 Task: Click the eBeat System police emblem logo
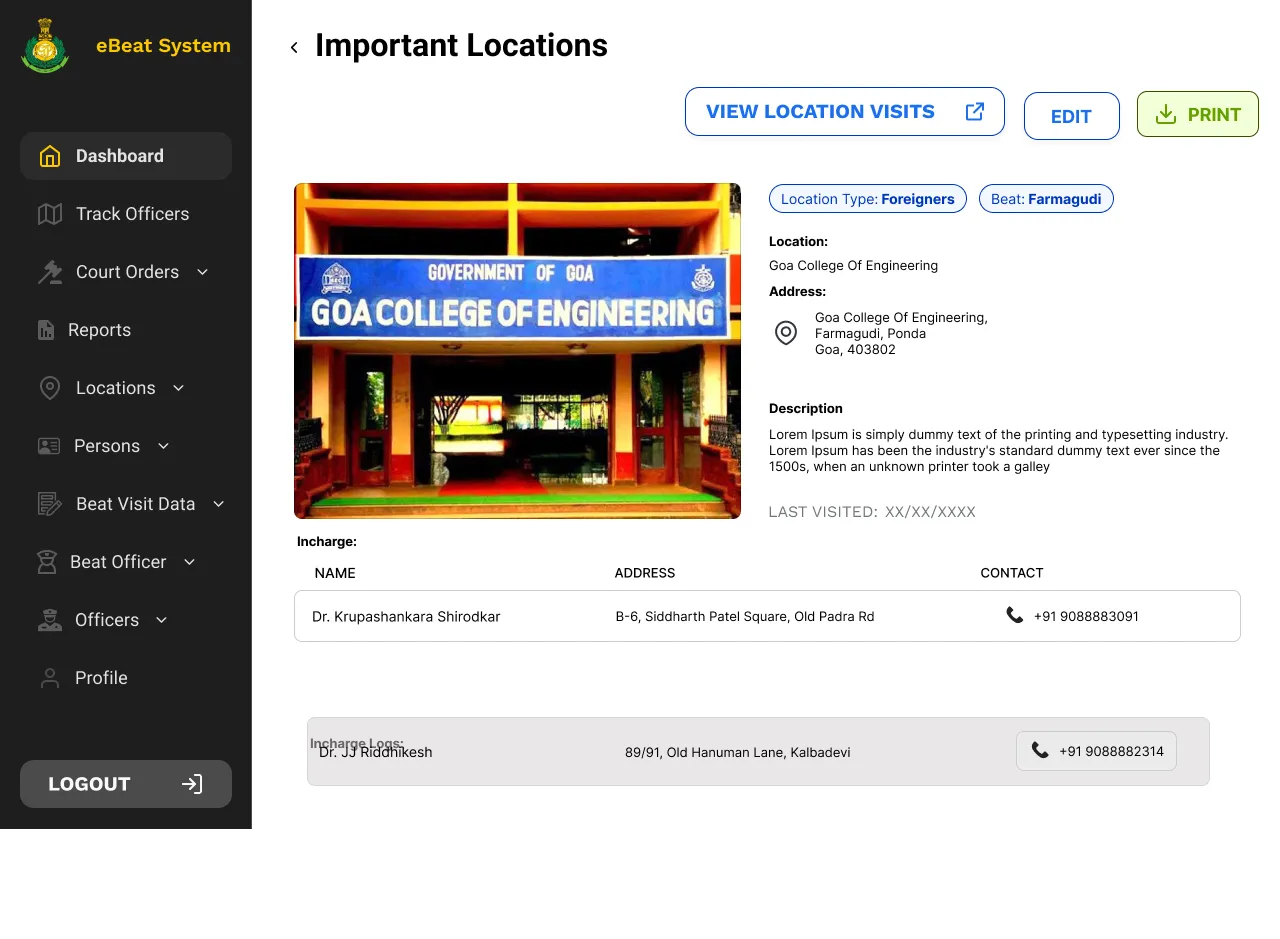(x=45, y=46)
